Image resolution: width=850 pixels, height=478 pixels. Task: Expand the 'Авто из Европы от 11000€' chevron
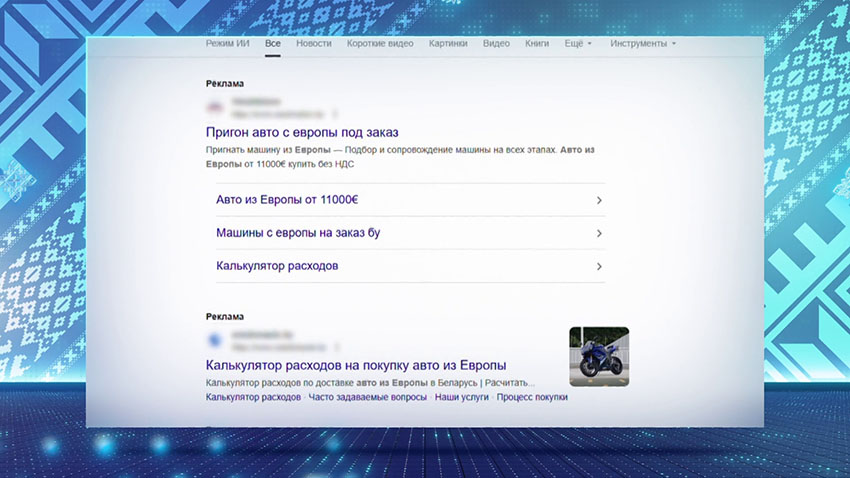[598, 200]
